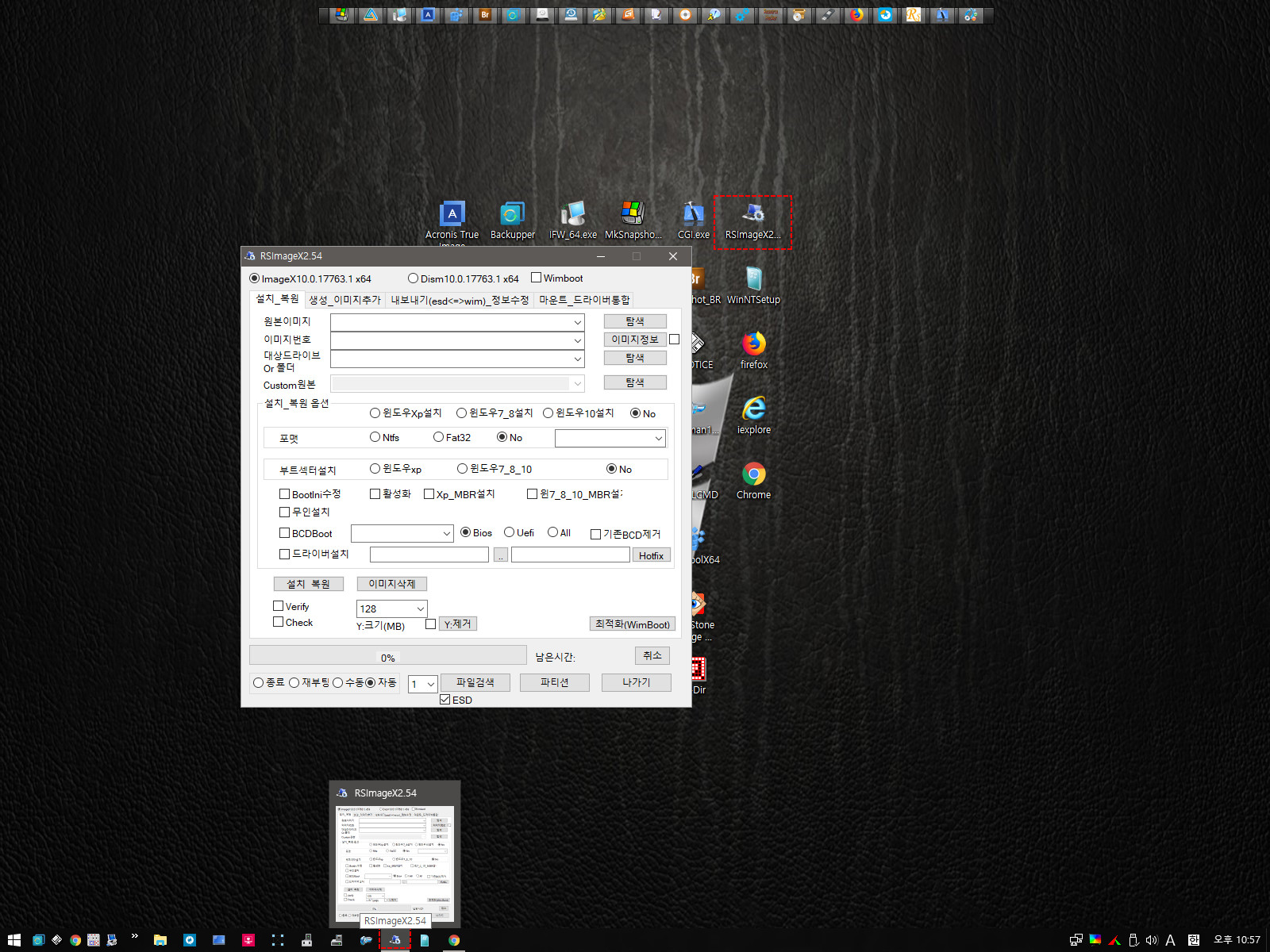Click 'Rs' icon in top dock

point(914,15)
